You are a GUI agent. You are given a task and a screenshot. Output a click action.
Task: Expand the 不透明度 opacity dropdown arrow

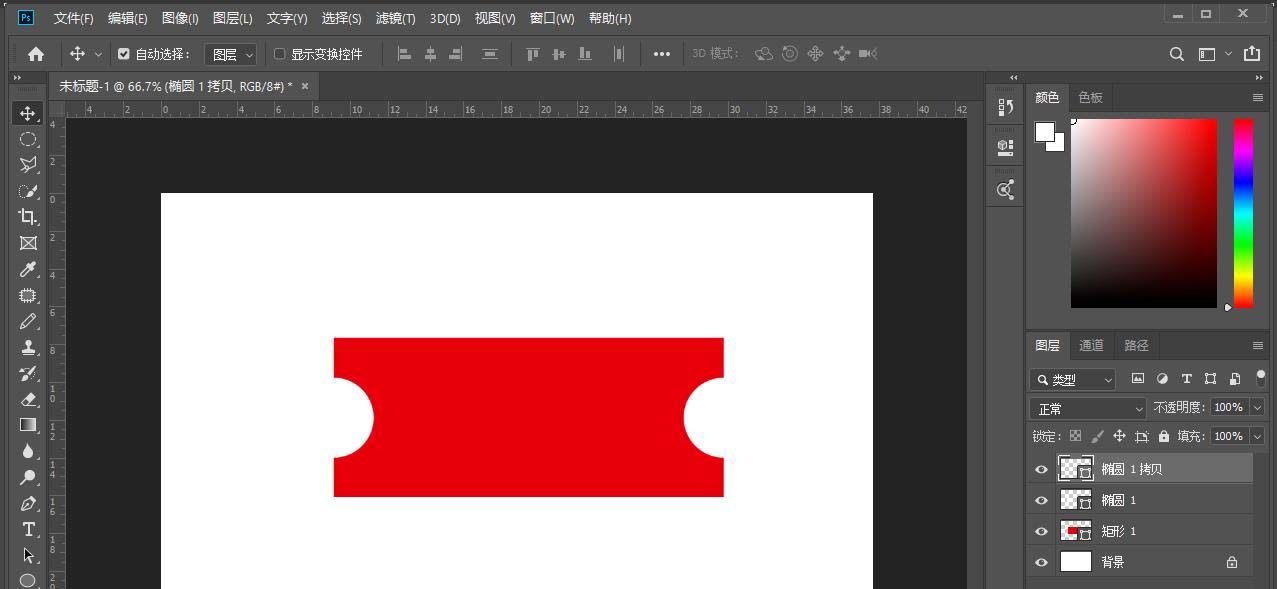tap(1257, 408)
